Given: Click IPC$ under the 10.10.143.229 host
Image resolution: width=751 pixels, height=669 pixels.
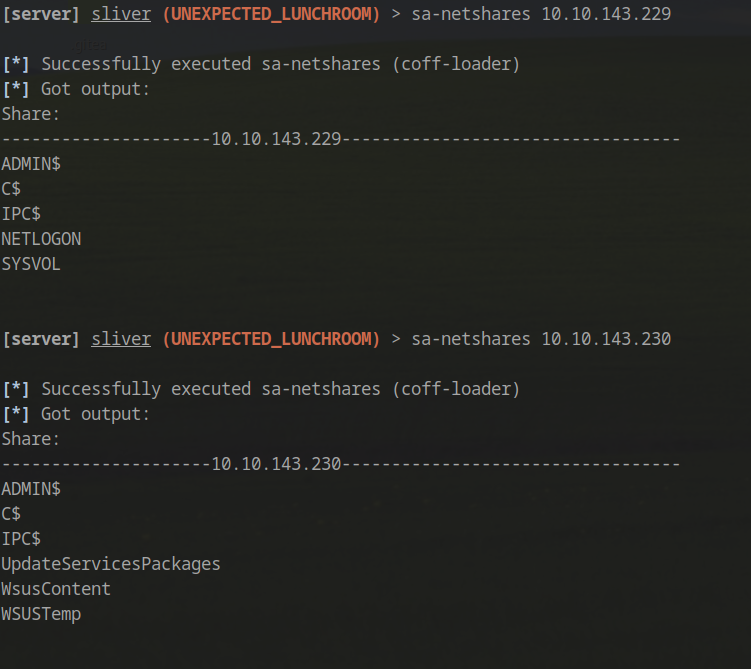Looking at the screenshot, I should click(21, 214).
